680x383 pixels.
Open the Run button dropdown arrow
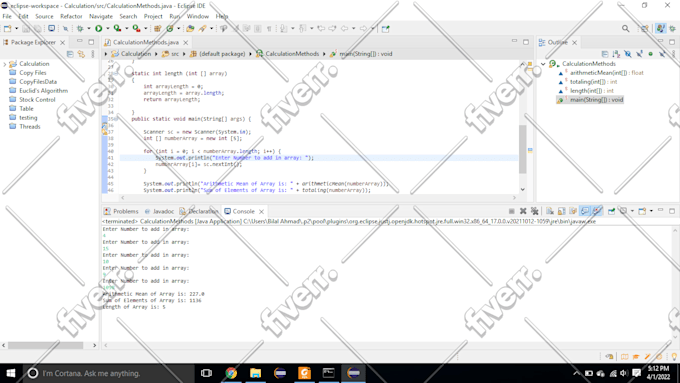pos(108,28)
